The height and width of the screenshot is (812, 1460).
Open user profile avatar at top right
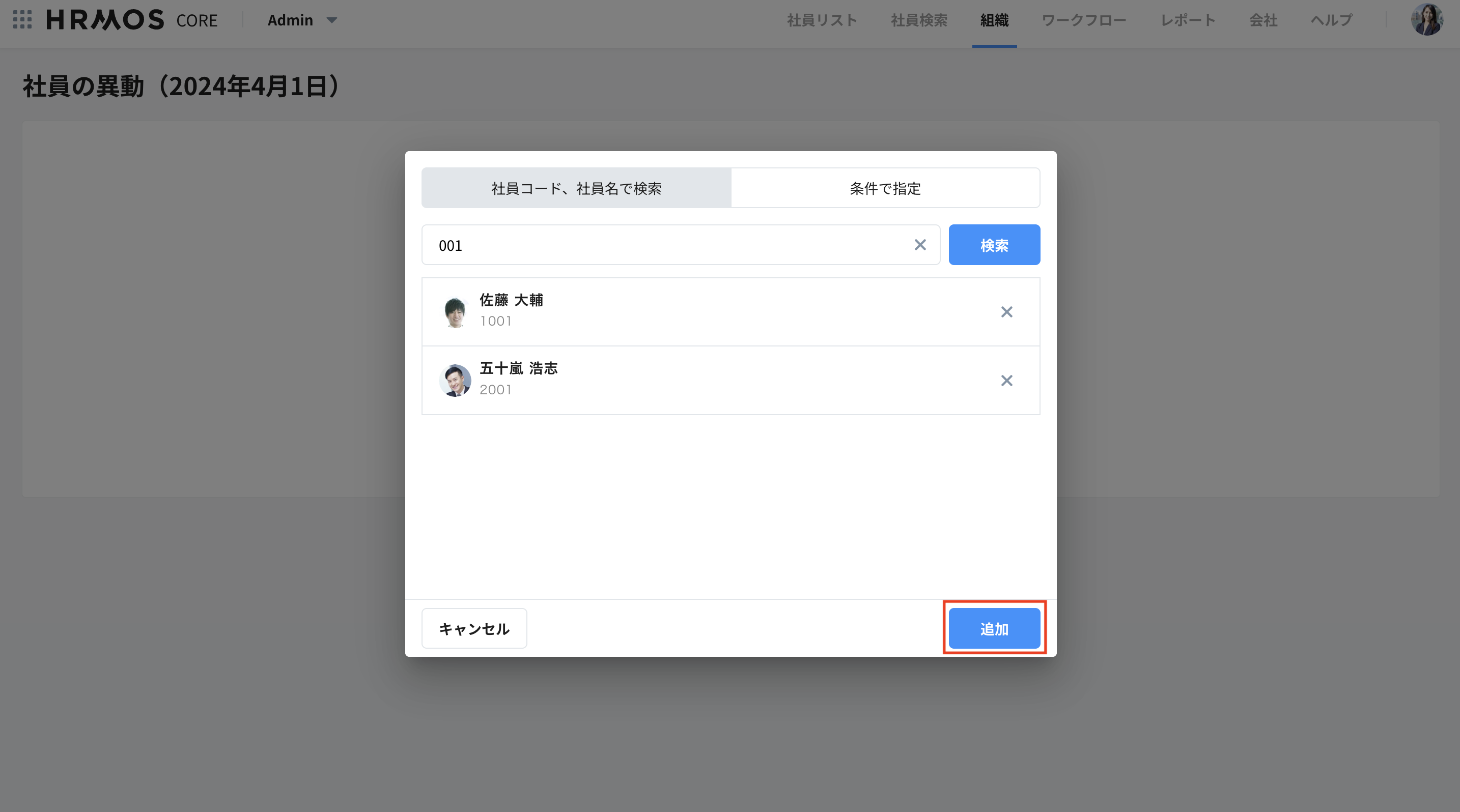1426,20
